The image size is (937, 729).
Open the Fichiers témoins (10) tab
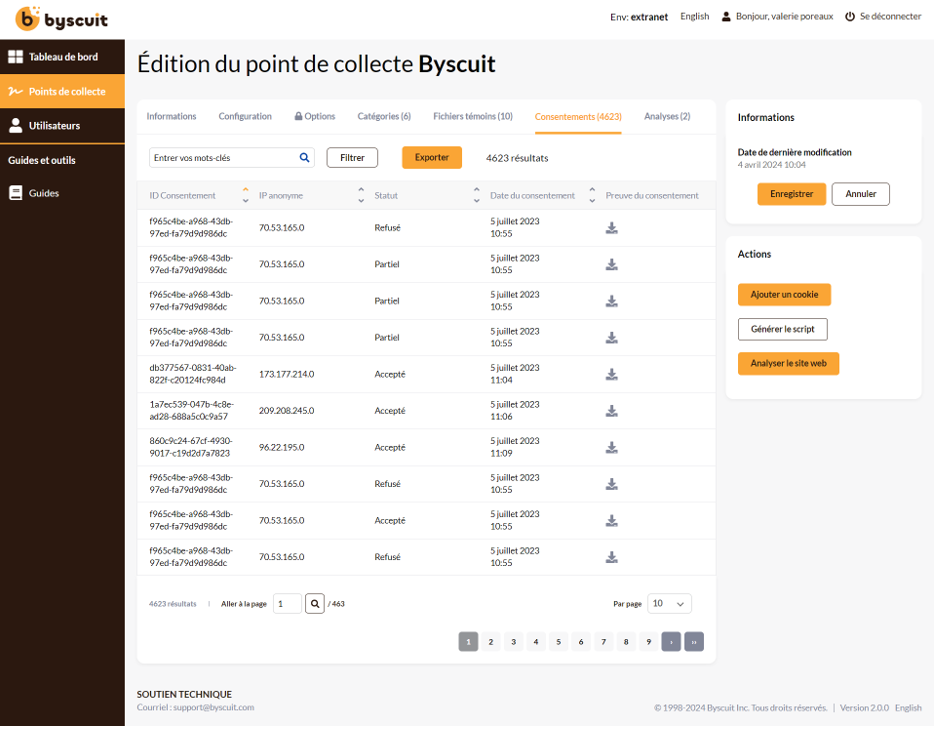coord(473,117)
